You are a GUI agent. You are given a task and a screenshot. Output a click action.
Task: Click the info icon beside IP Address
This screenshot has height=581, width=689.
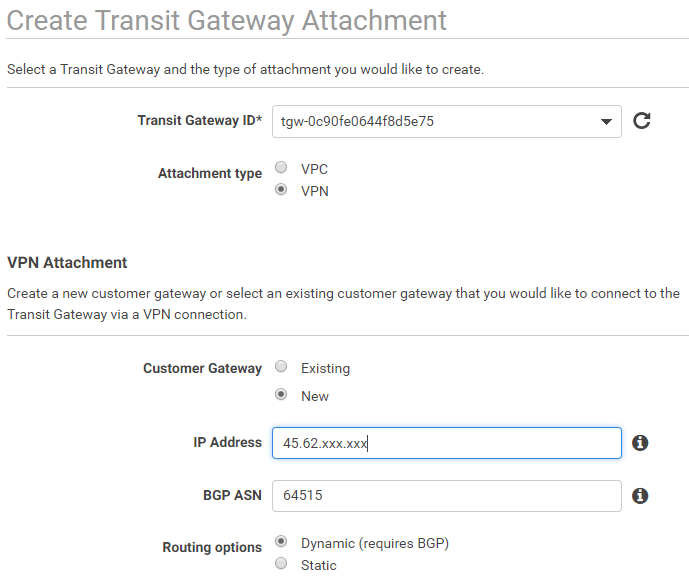coord(641,443)
